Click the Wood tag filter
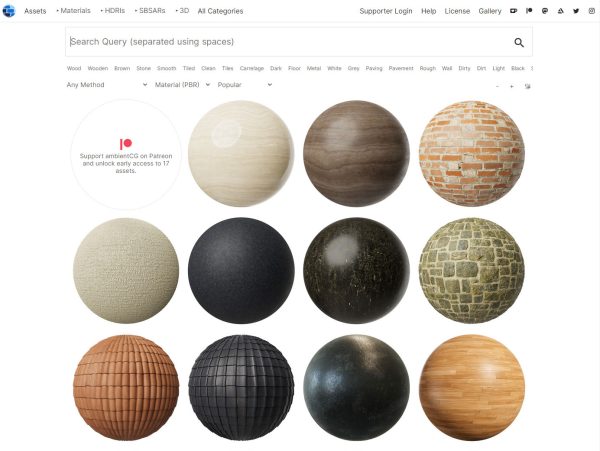 [74, 68]
